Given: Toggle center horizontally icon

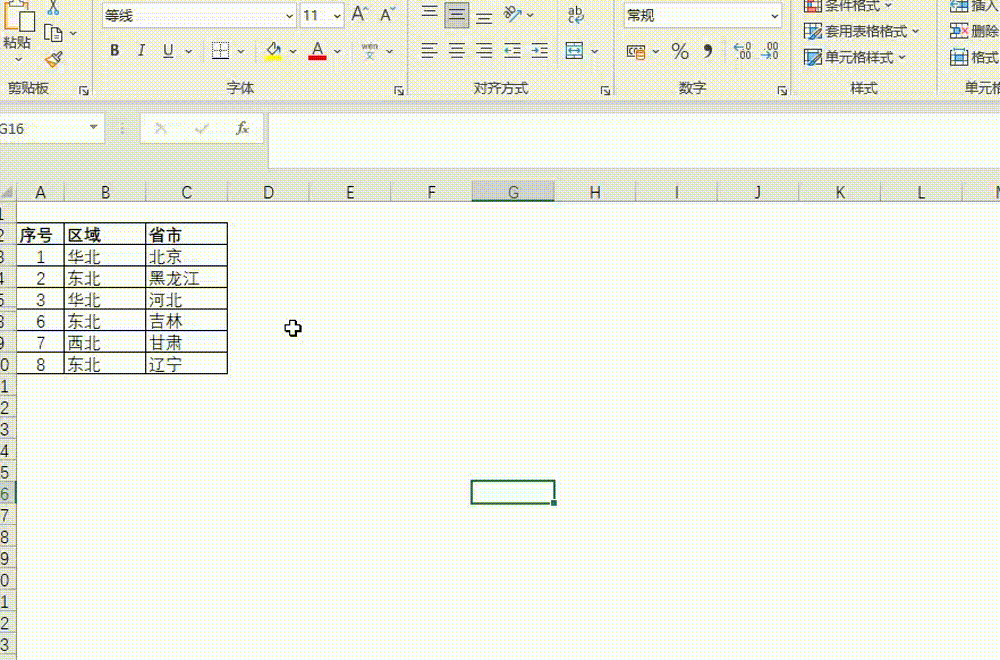Looking at the screenshot, I should click(x=457, y=50).
